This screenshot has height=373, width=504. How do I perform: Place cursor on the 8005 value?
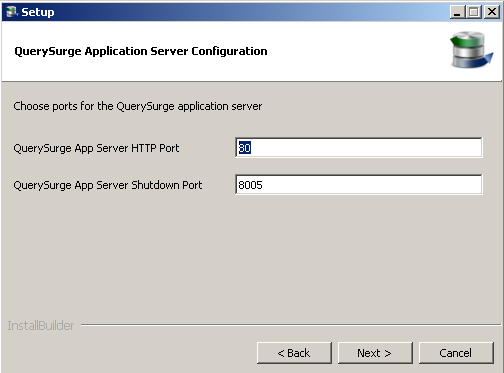click(251, 185)
